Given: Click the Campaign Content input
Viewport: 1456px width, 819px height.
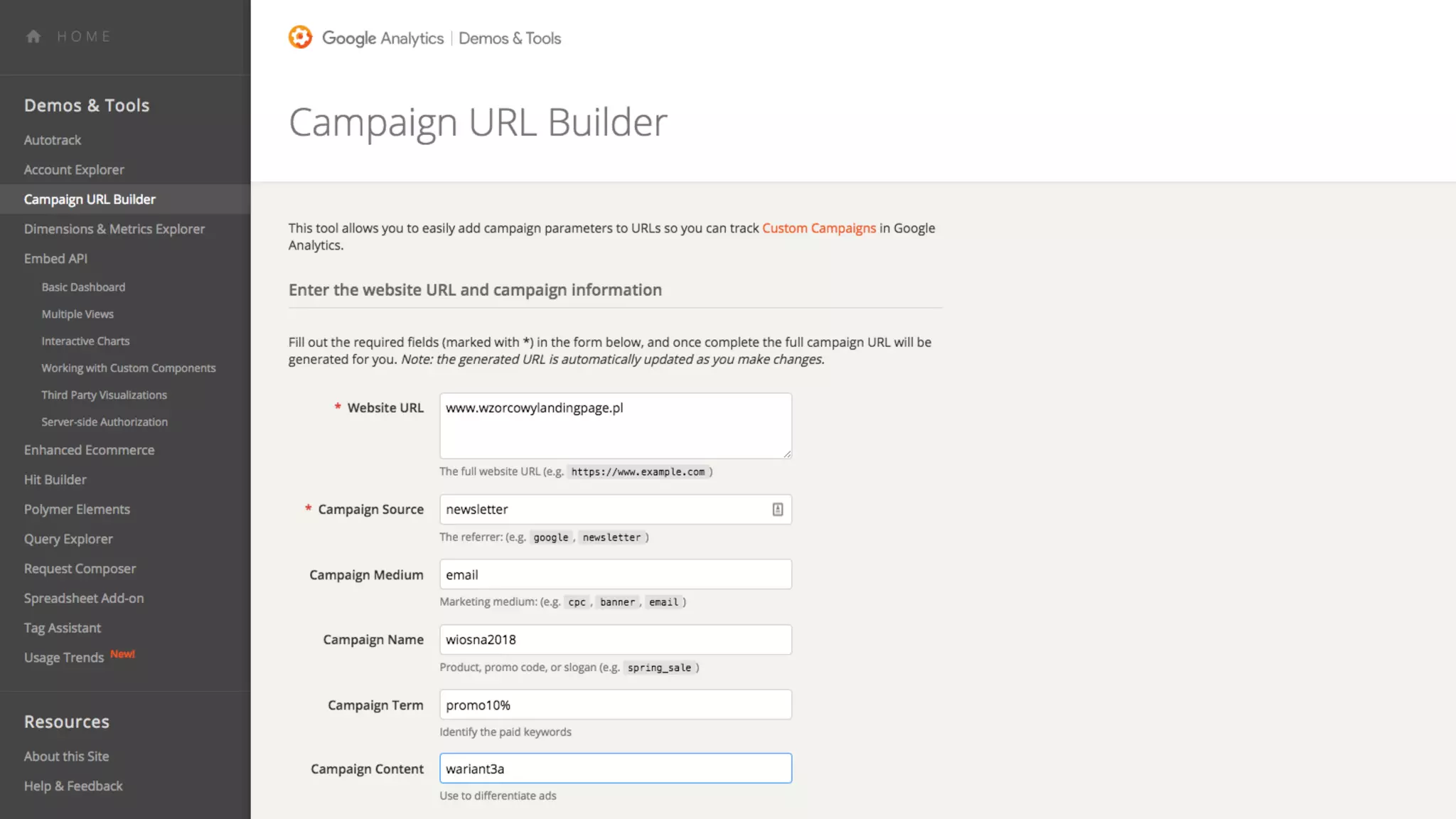Looking at the screenshot, I should tap(615, 769).
